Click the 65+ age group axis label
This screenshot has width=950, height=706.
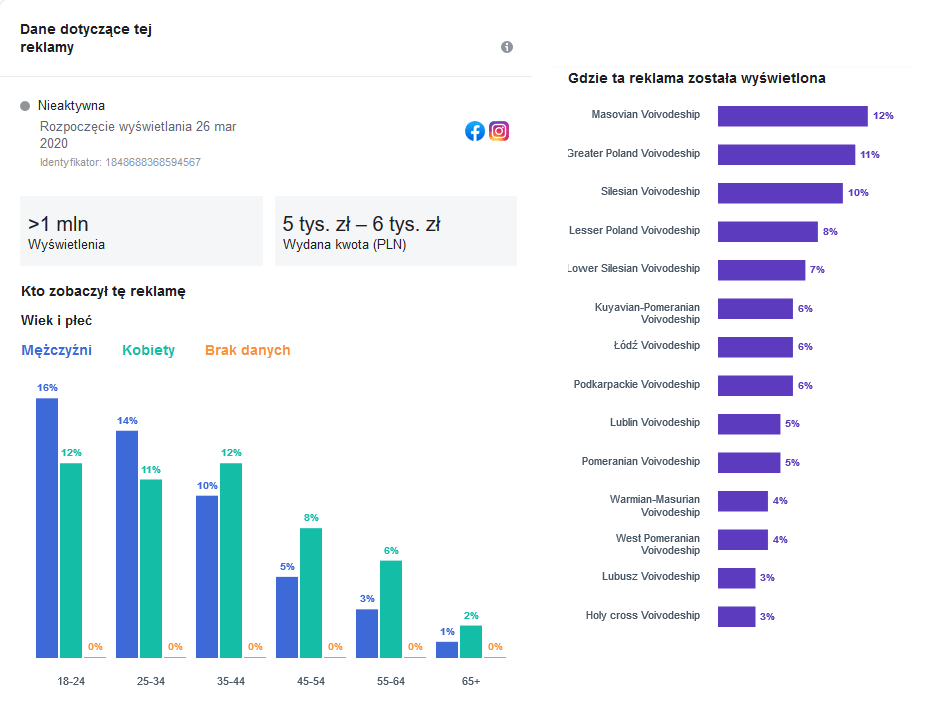click(x=471, y=682)
